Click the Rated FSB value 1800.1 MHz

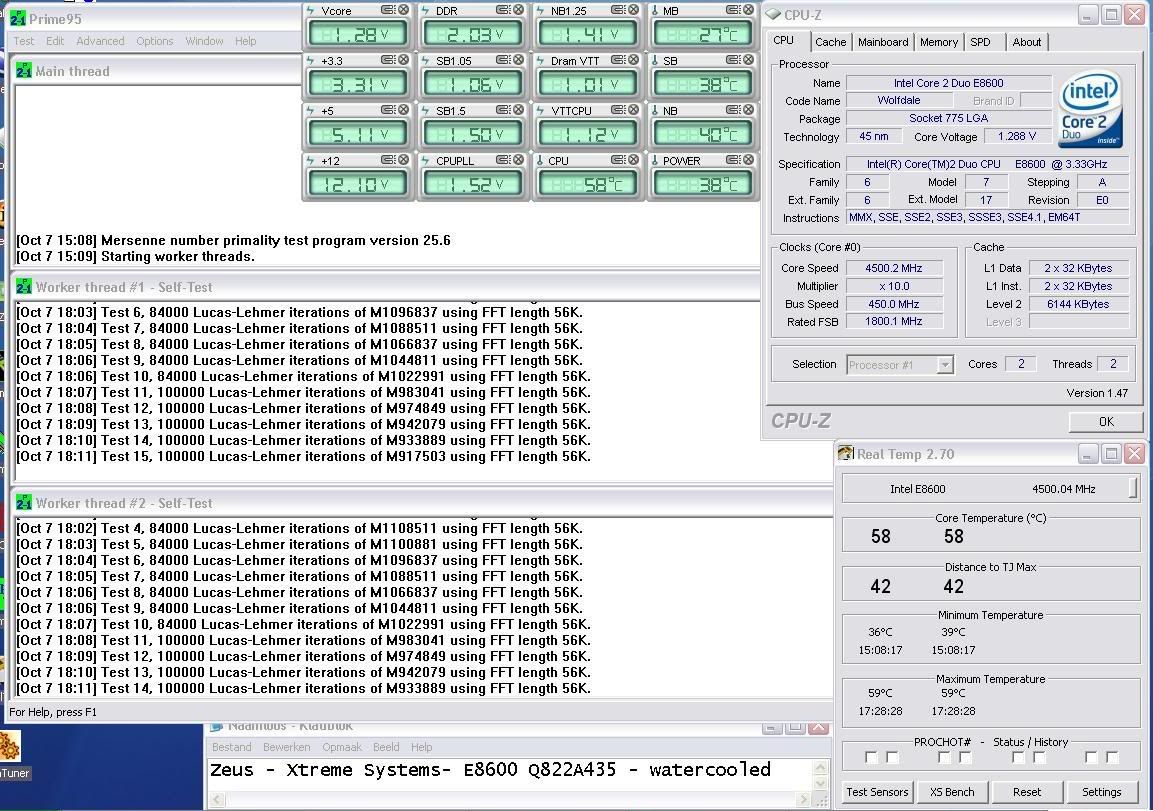893,321
